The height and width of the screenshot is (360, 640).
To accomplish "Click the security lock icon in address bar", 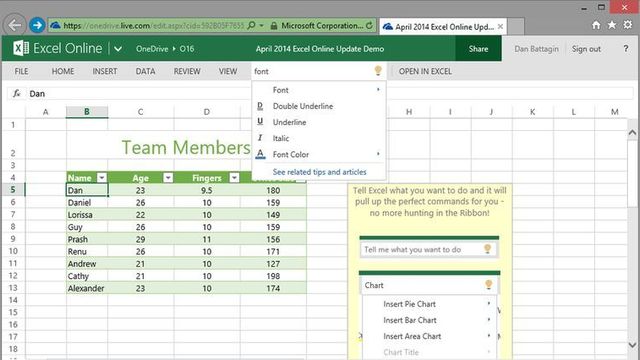I will click(274, 26).
